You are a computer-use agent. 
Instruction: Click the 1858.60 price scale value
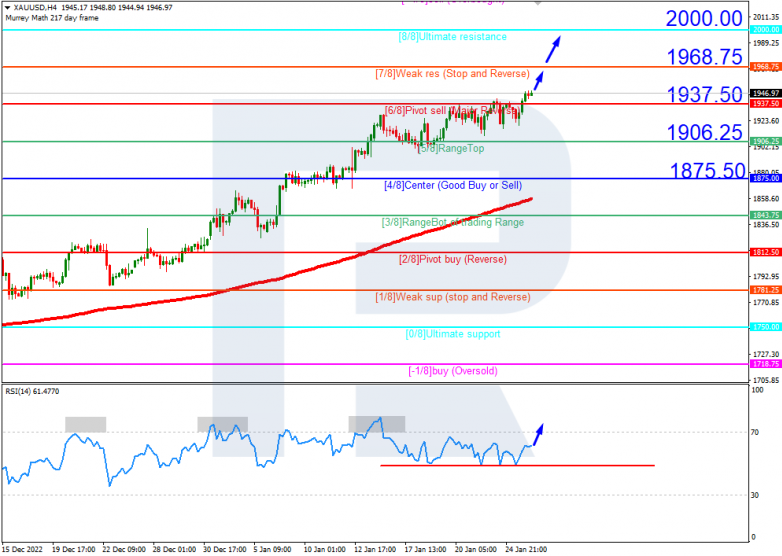pyautogui.click(x=767, y=199)
